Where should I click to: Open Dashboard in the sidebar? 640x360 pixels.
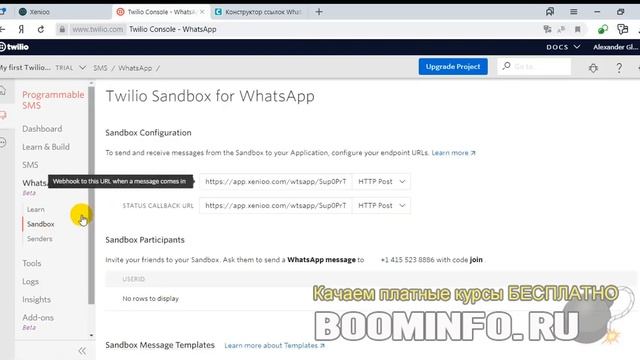click(42, 129)
